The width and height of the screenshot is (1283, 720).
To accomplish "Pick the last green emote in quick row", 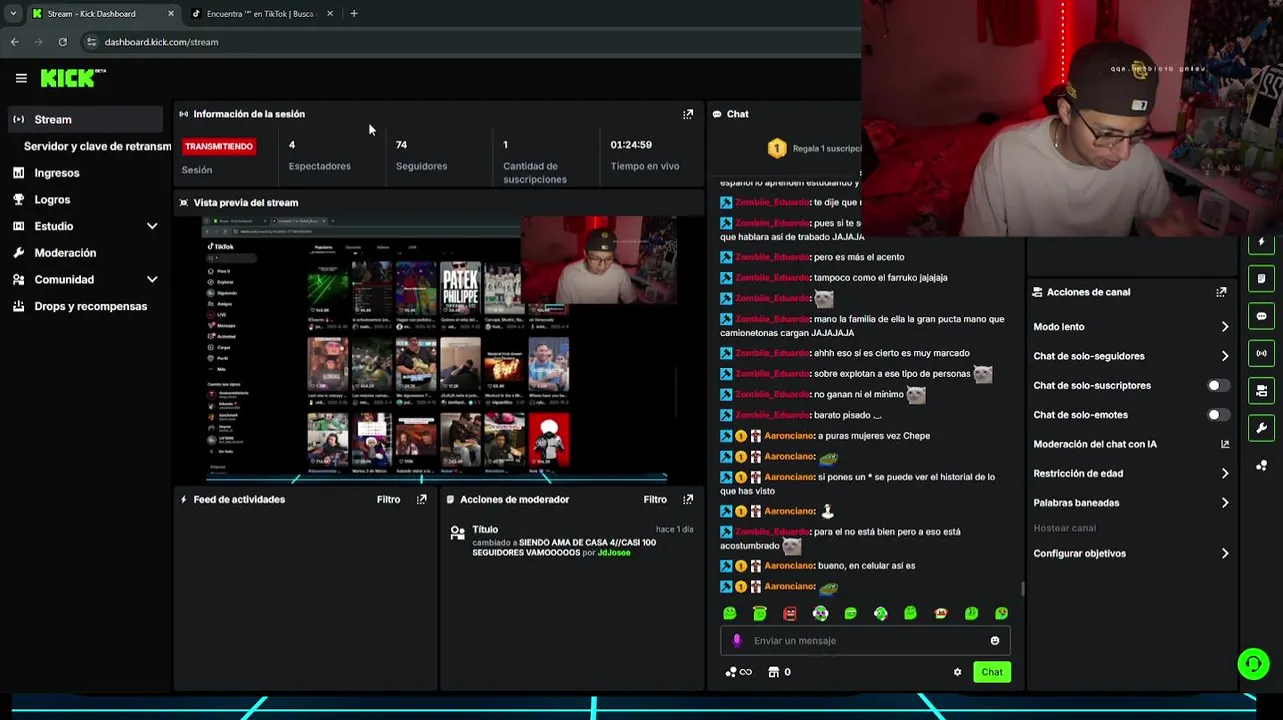I will point(1001,613).
